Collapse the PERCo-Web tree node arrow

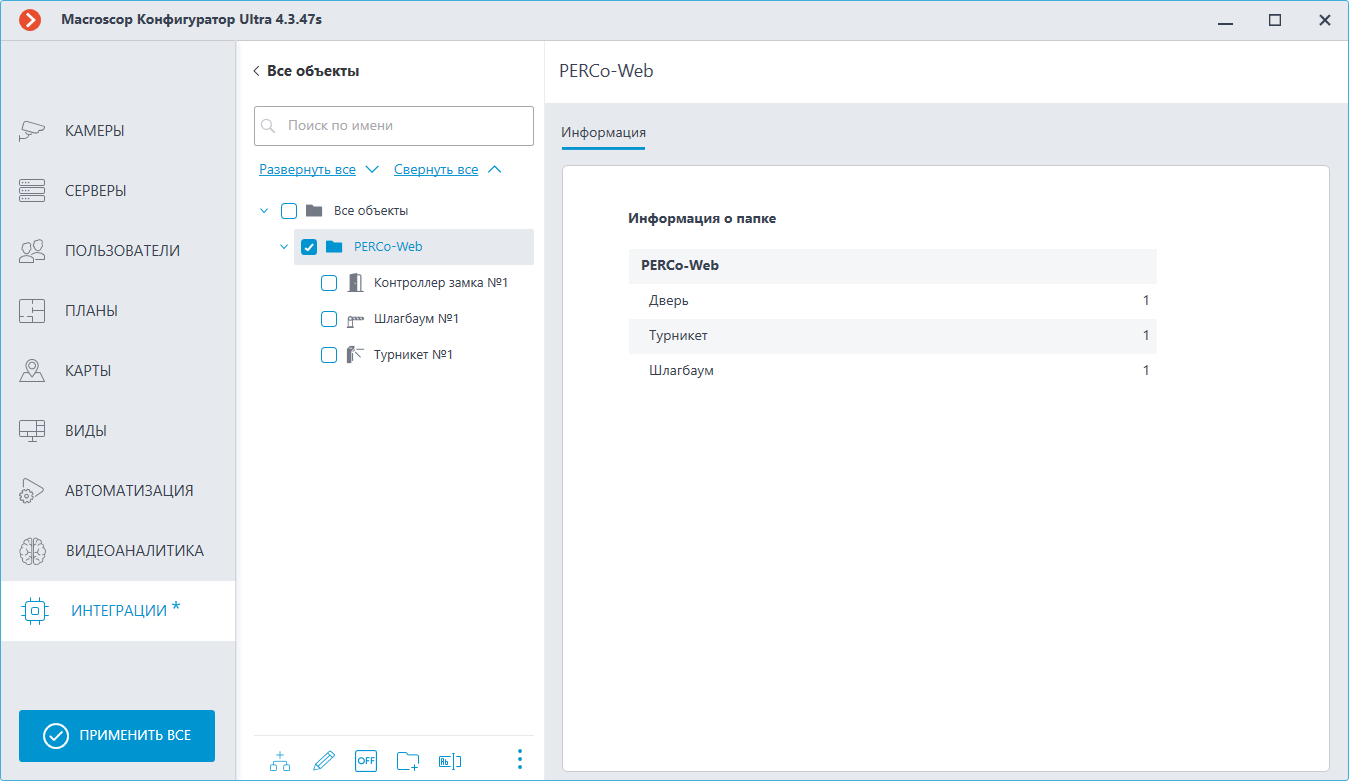284,247
